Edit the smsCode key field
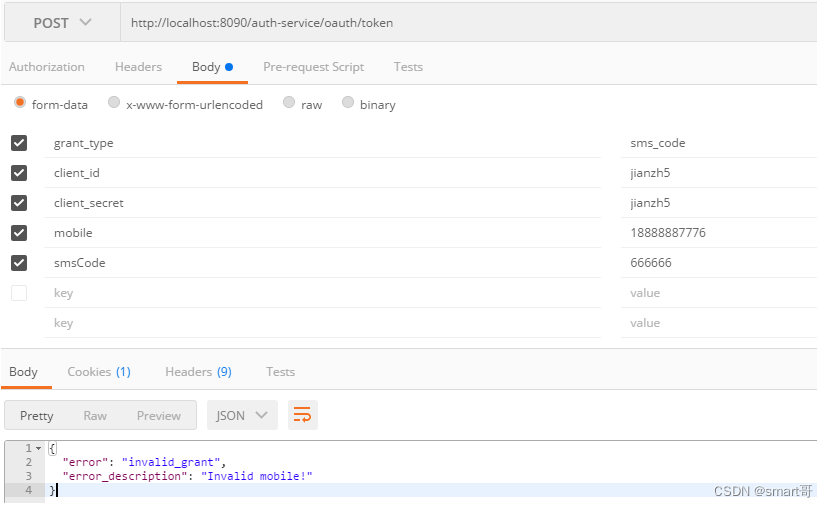Screen dimensions: 828x507 322,263
